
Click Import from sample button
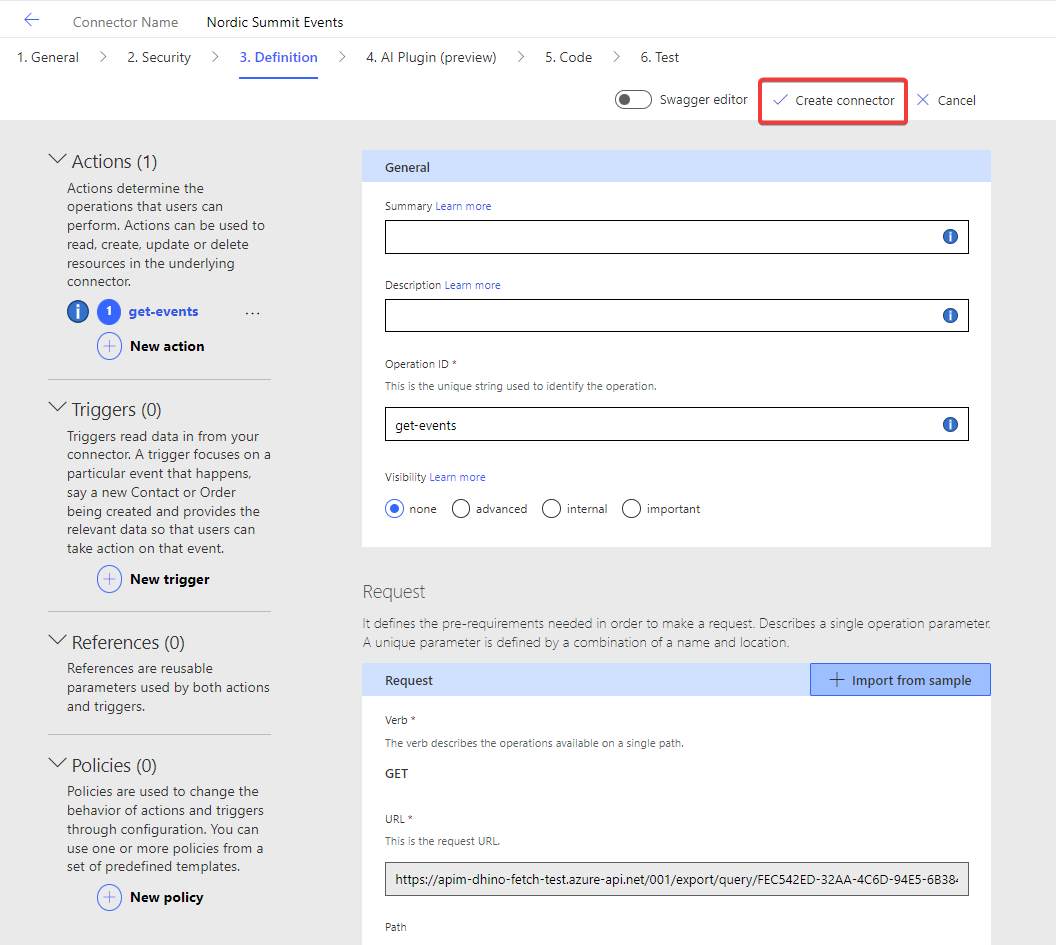click(x=900, y=680)
